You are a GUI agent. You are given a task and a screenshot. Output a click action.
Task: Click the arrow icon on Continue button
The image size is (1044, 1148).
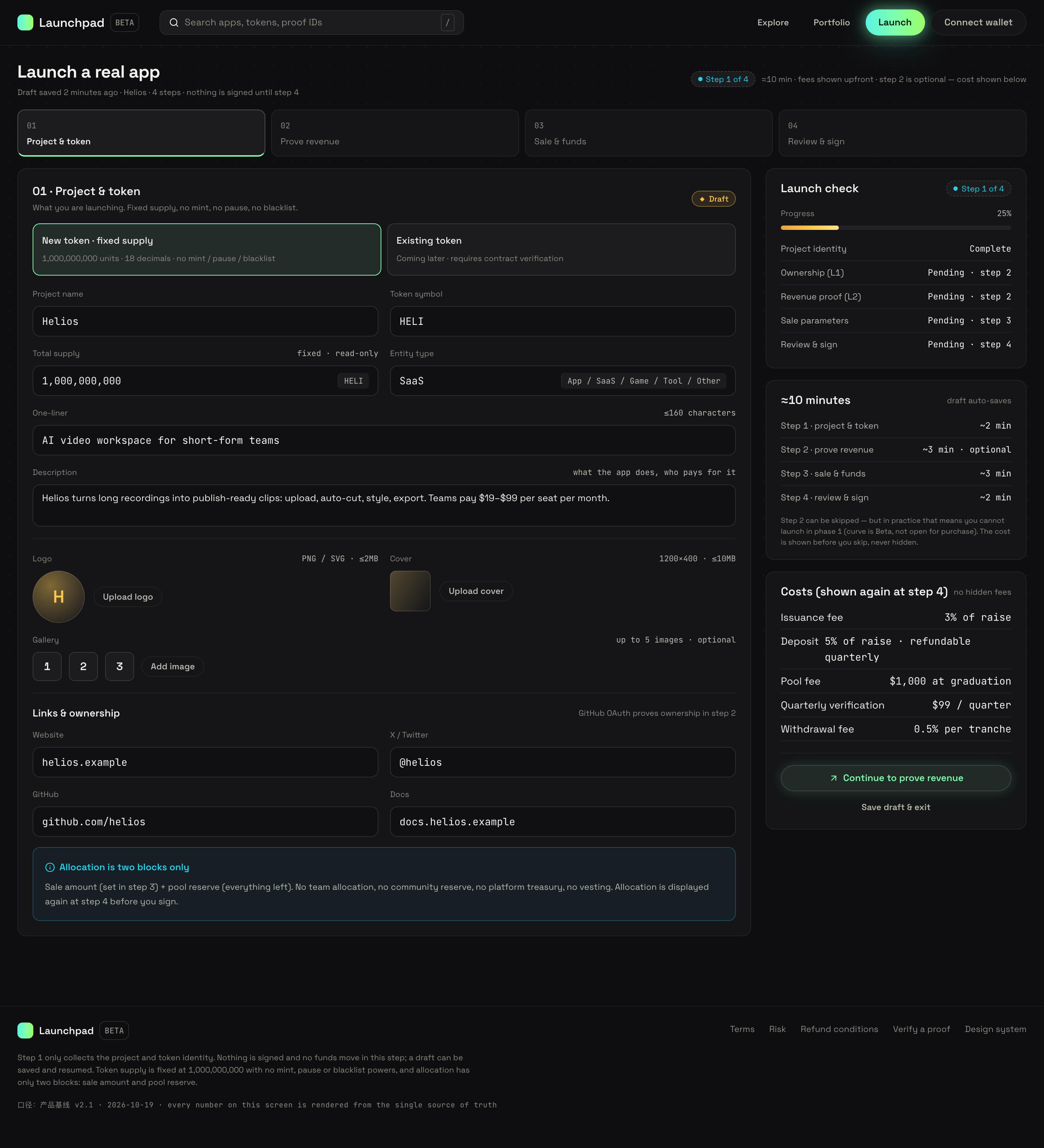(833, 779)
